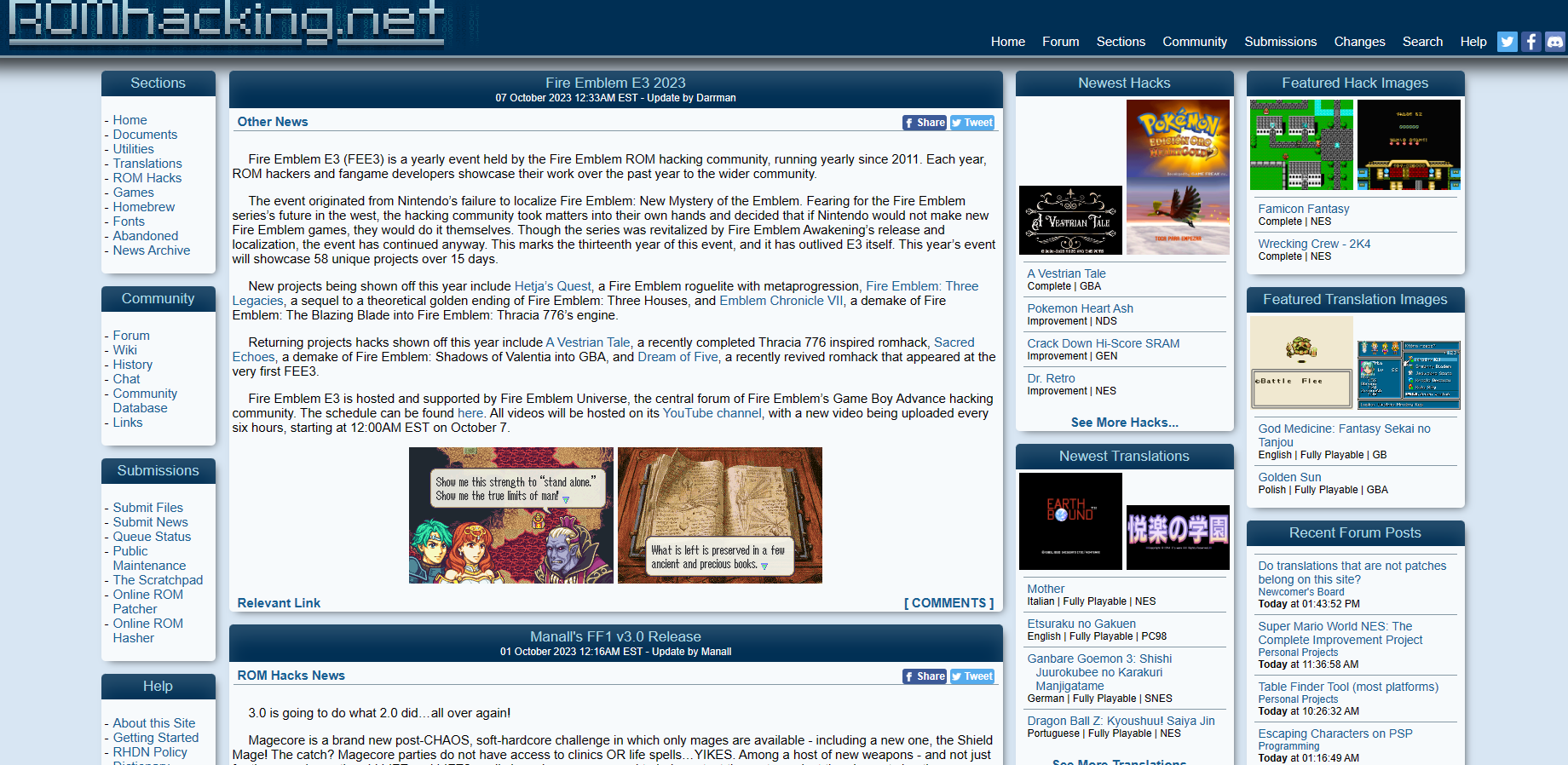Open Chat in the Community sidebar
Viewport: 1568px width, 765px height.
point(126,379)
